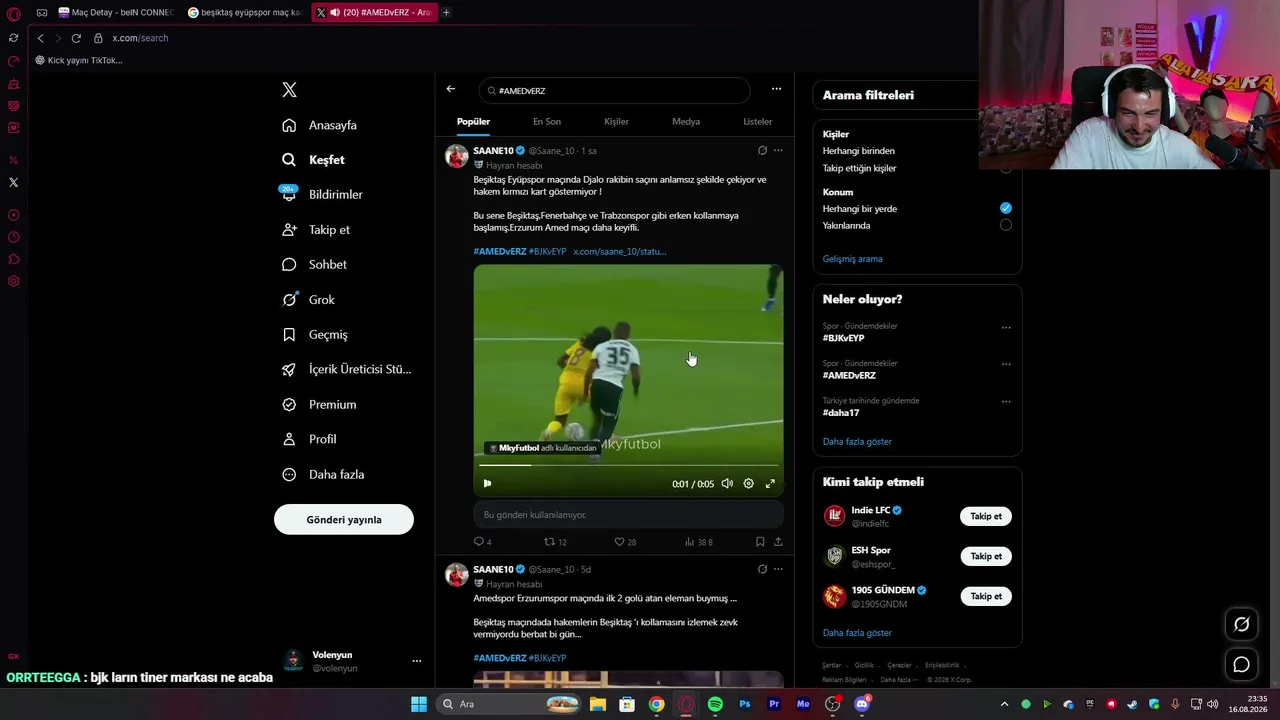Open more options on first SAANE10 post
Viewport: 1280px width, 720px height.
(778, 151)
